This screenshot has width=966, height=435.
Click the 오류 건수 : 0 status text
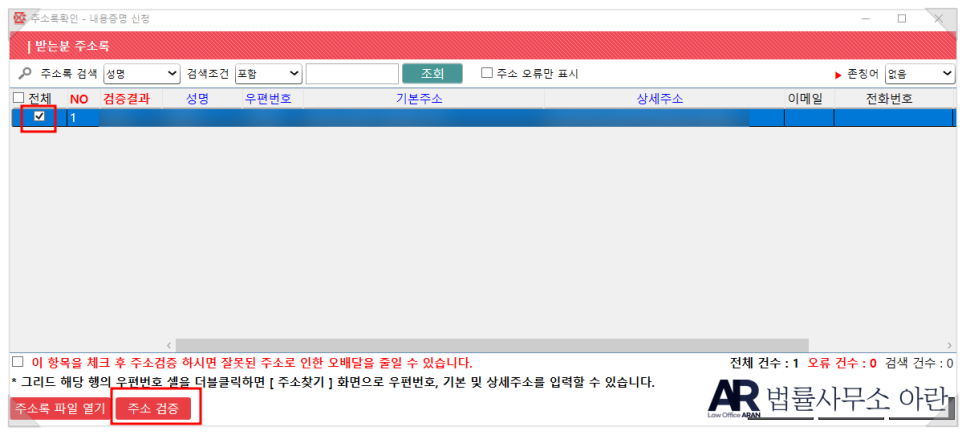(842, 363)
